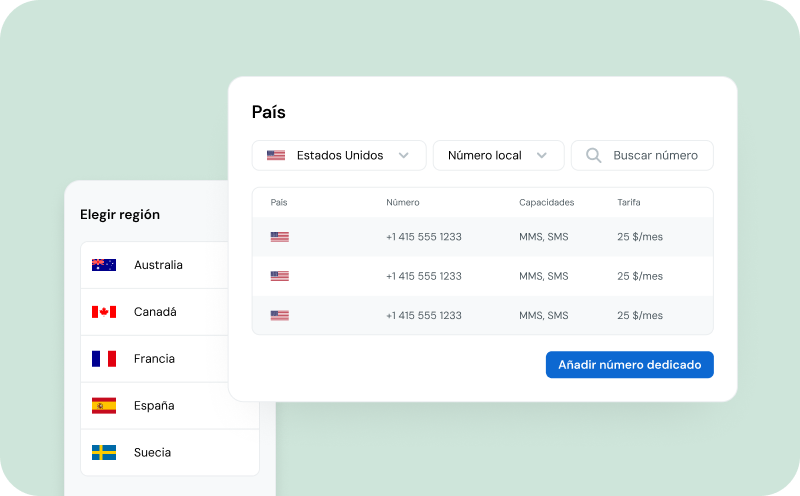Open the Número local type dropdown
The image size is (800, 496).
pyautogui.click(x=498, y=155)
